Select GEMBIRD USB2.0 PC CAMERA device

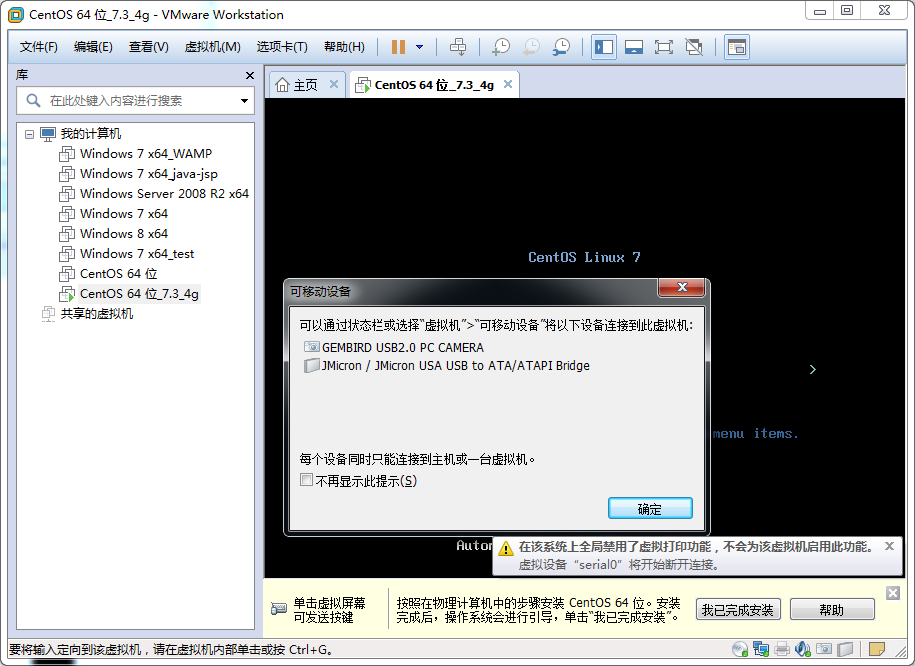[x=394, y=348]
